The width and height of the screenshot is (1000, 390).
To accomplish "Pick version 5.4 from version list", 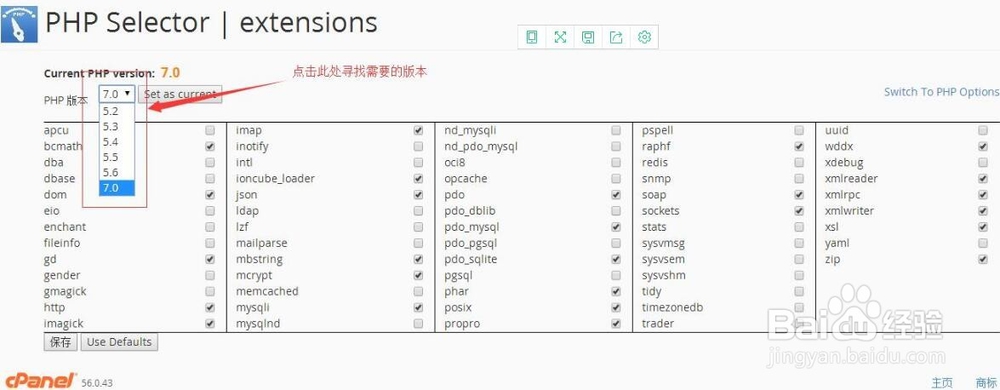I will tap(117, 141).
